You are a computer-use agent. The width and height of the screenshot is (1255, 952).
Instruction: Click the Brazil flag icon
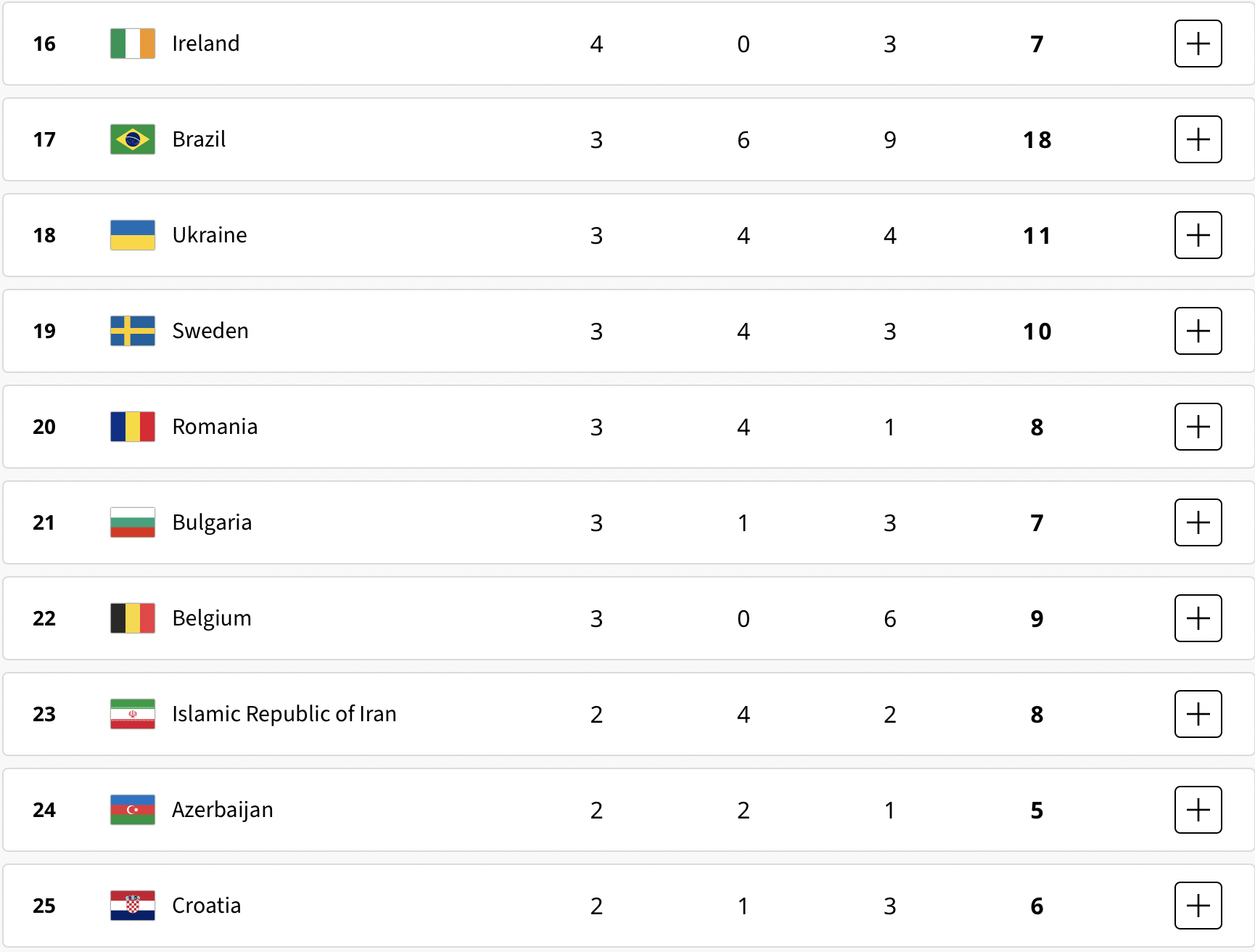[x=133, y=139]
